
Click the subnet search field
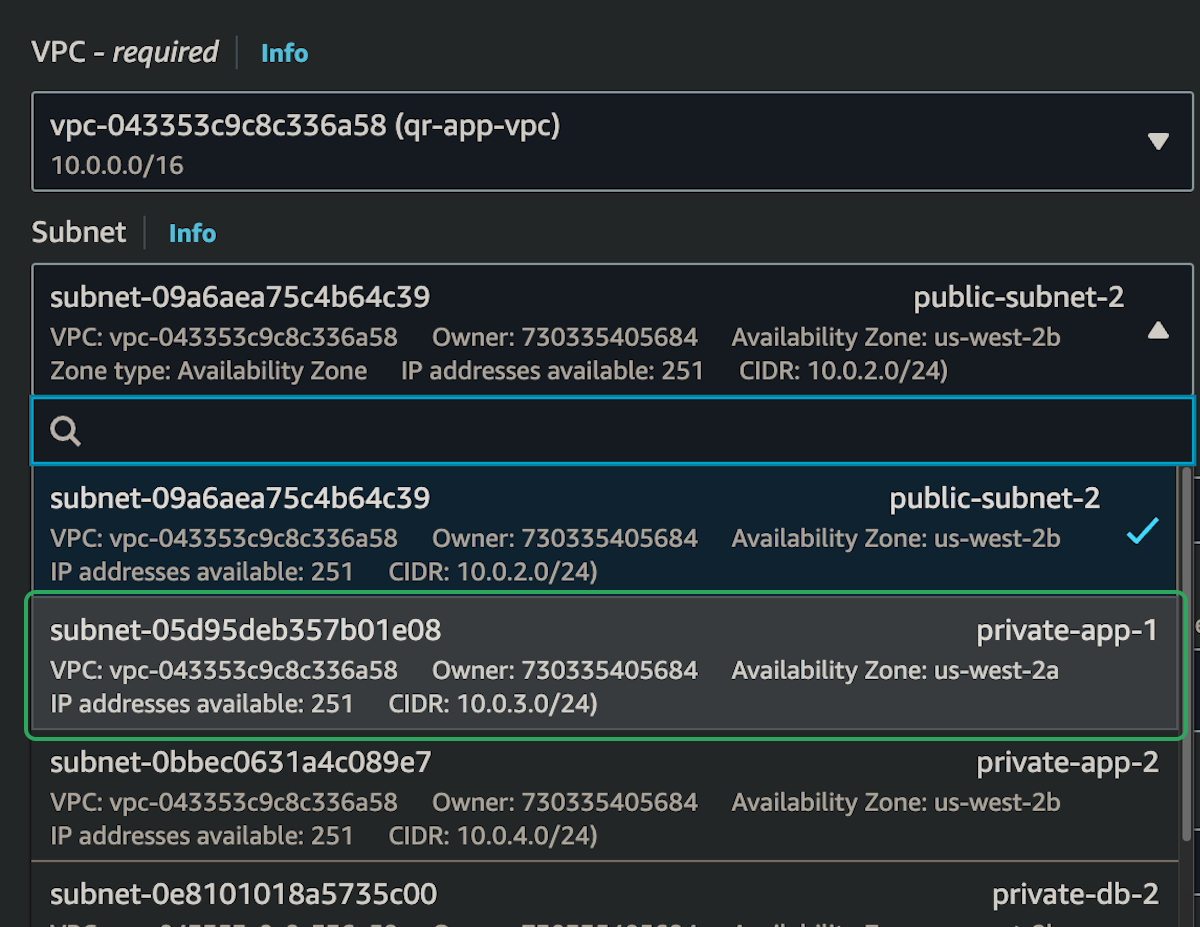coord(613,431)
